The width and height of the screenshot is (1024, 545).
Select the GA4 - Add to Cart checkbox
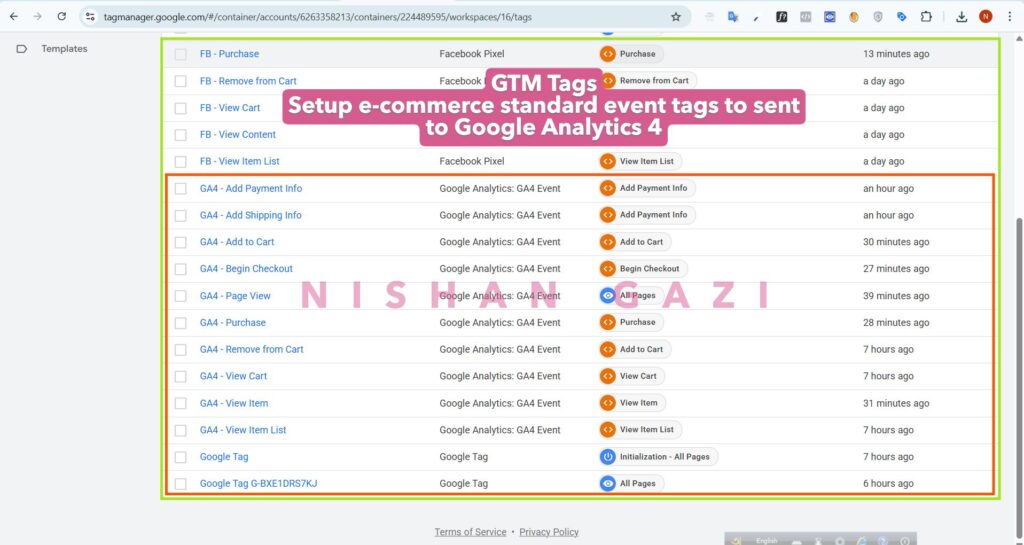180,242
